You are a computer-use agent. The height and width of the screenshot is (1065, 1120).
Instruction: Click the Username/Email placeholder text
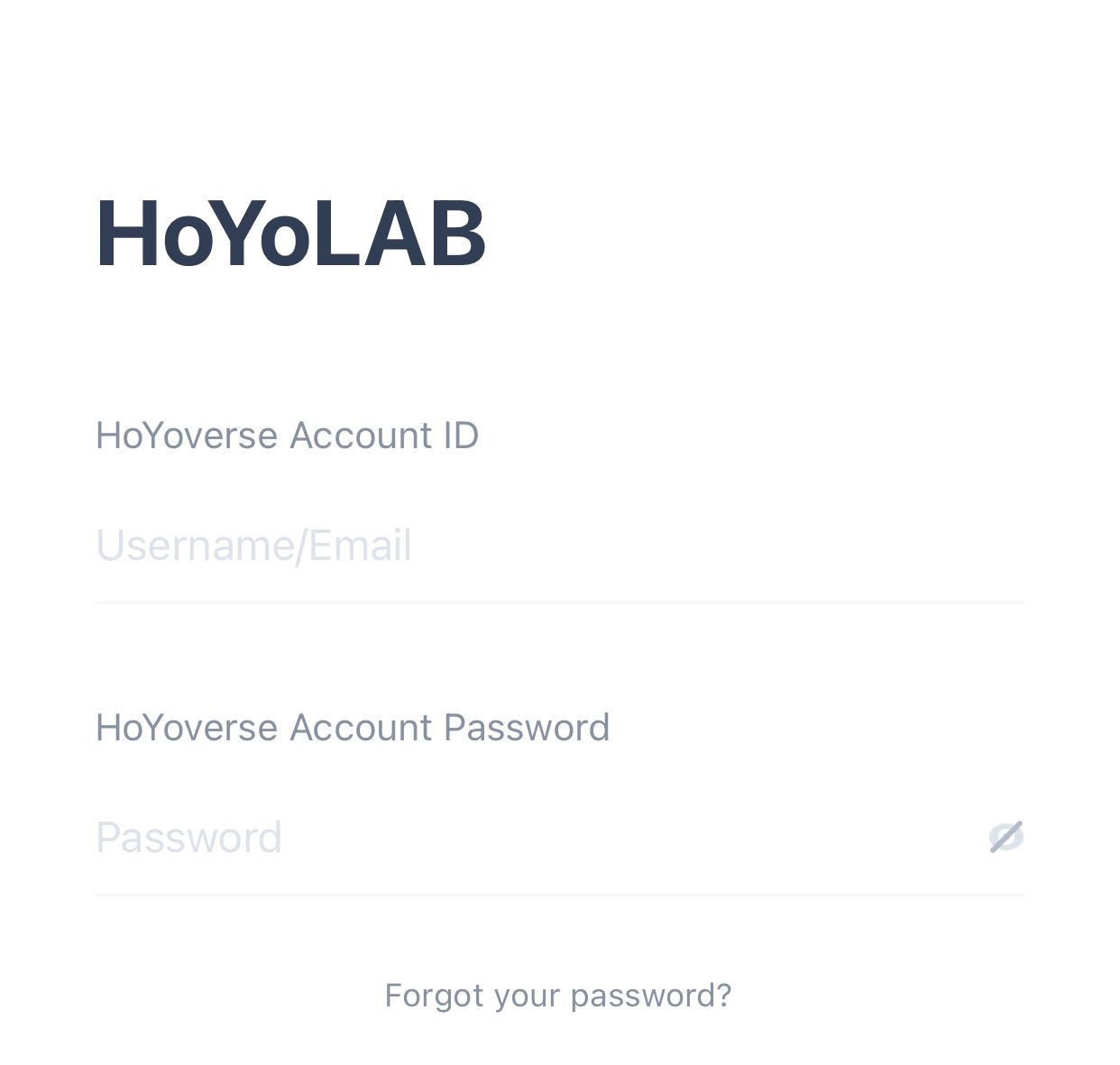tap(253, 546)
